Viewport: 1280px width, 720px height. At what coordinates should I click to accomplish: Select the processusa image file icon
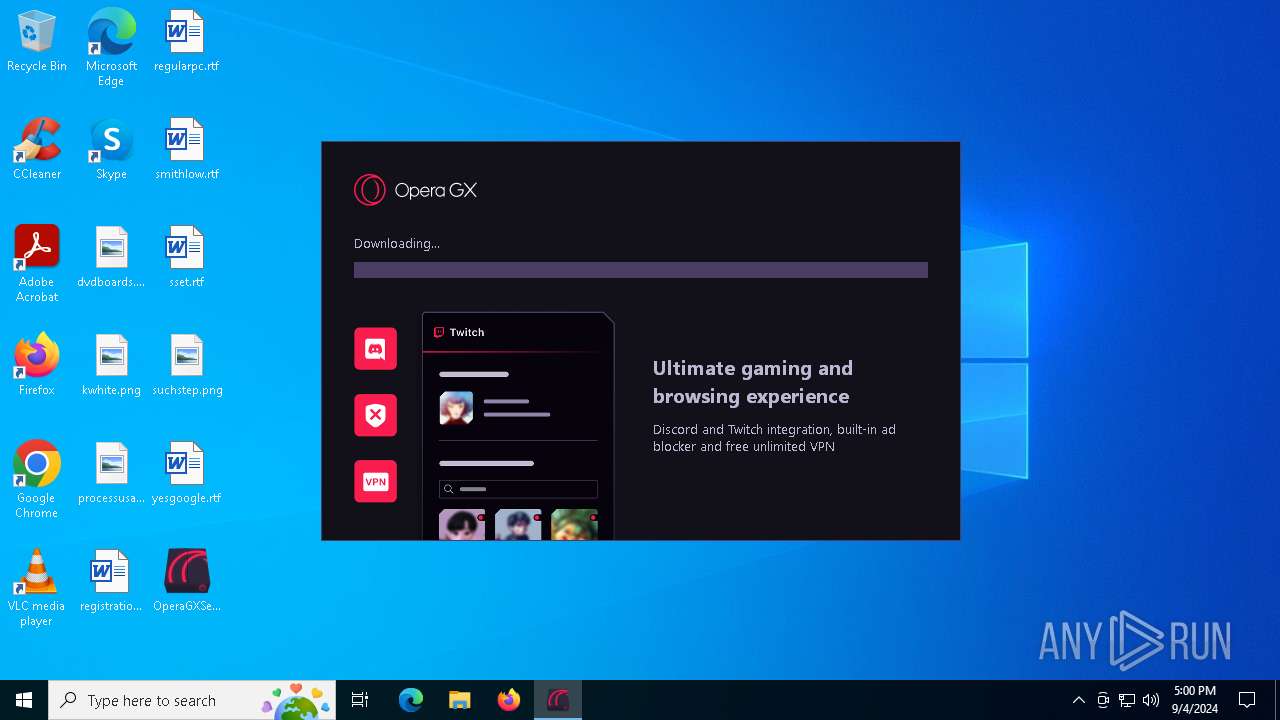tap(111, 474)
